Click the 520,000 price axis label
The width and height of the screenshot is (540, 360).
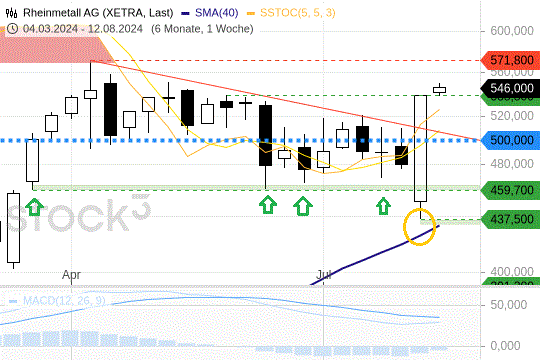(x=512, y=116)
